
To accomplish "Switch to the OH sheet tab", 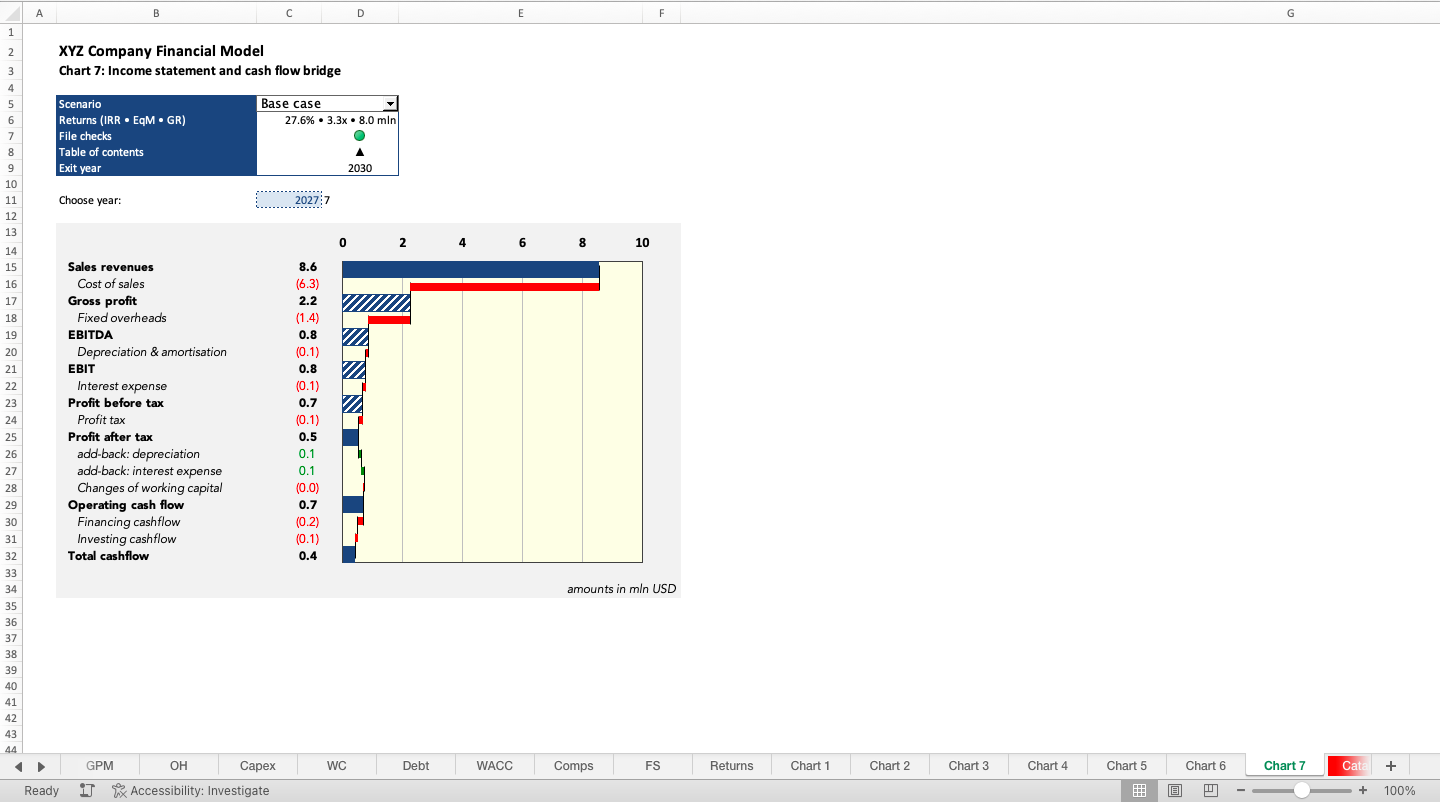I will point(179,766).
